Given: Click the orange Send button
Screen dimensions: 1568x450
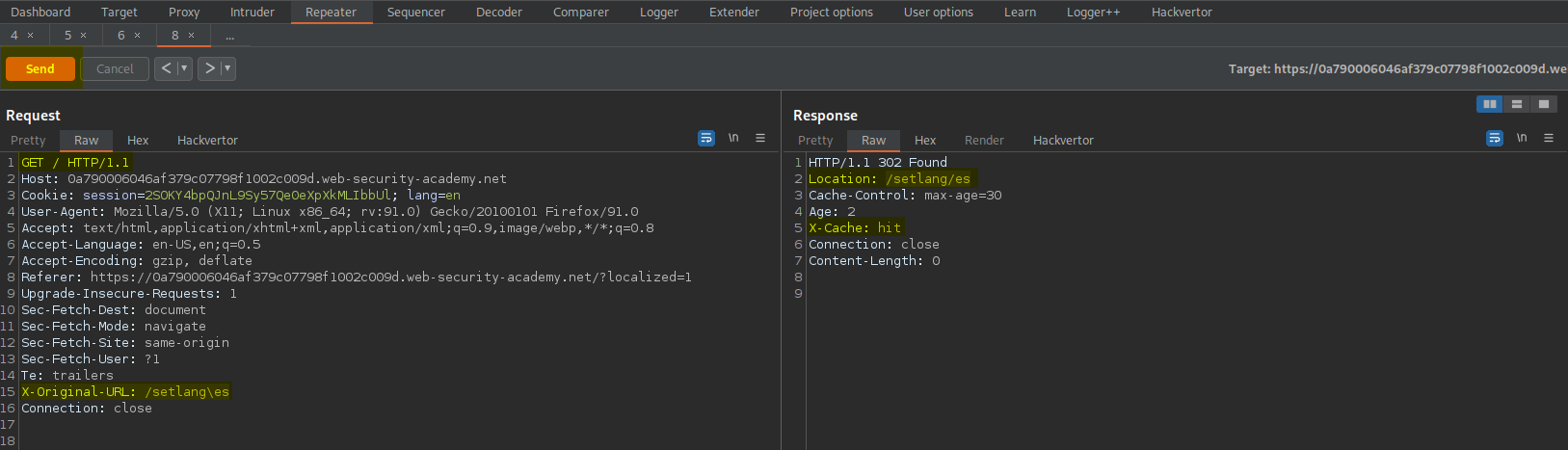Looking at the screenshot, I should (x=40, y=68).
